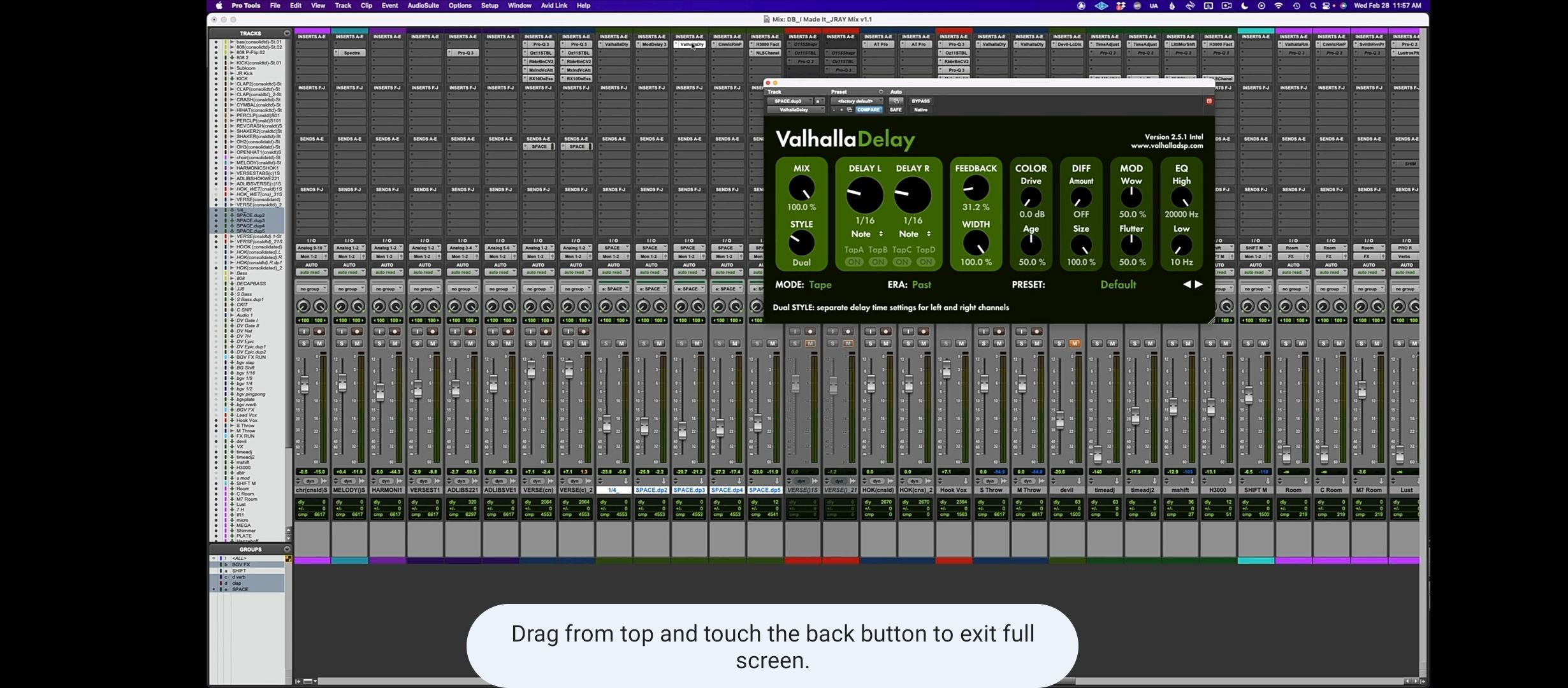The width and height of the screenshot is (1568, 688).
Task: Click the DELAY L time knob
Action: coord(864,195)
